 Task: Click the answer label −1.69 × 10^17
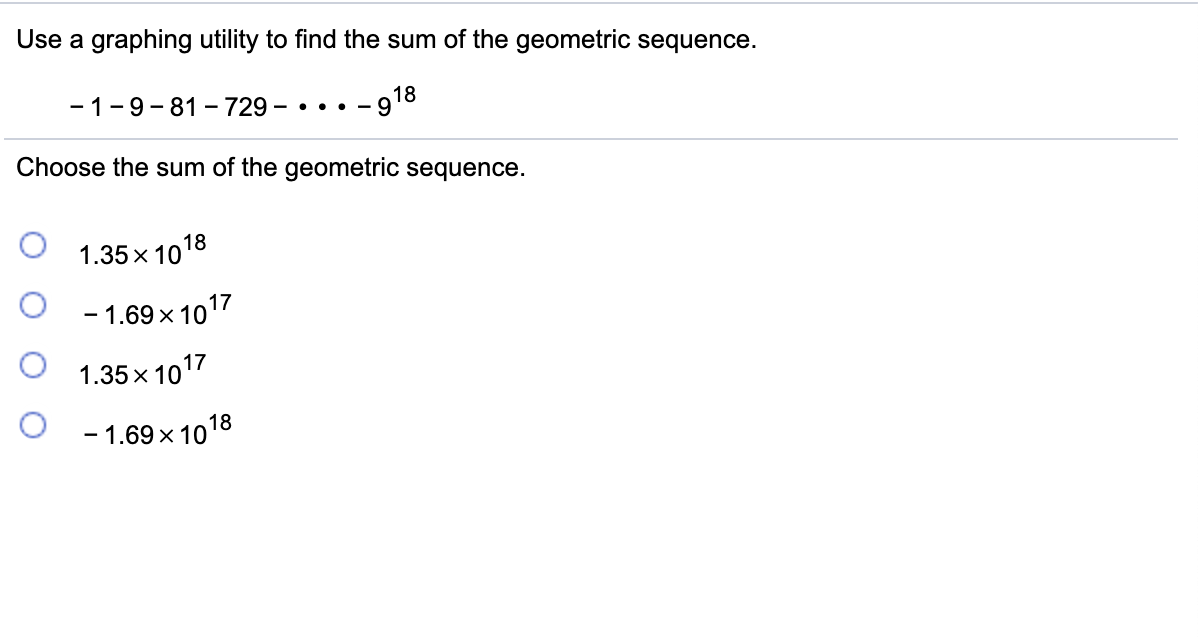[155, 315]
